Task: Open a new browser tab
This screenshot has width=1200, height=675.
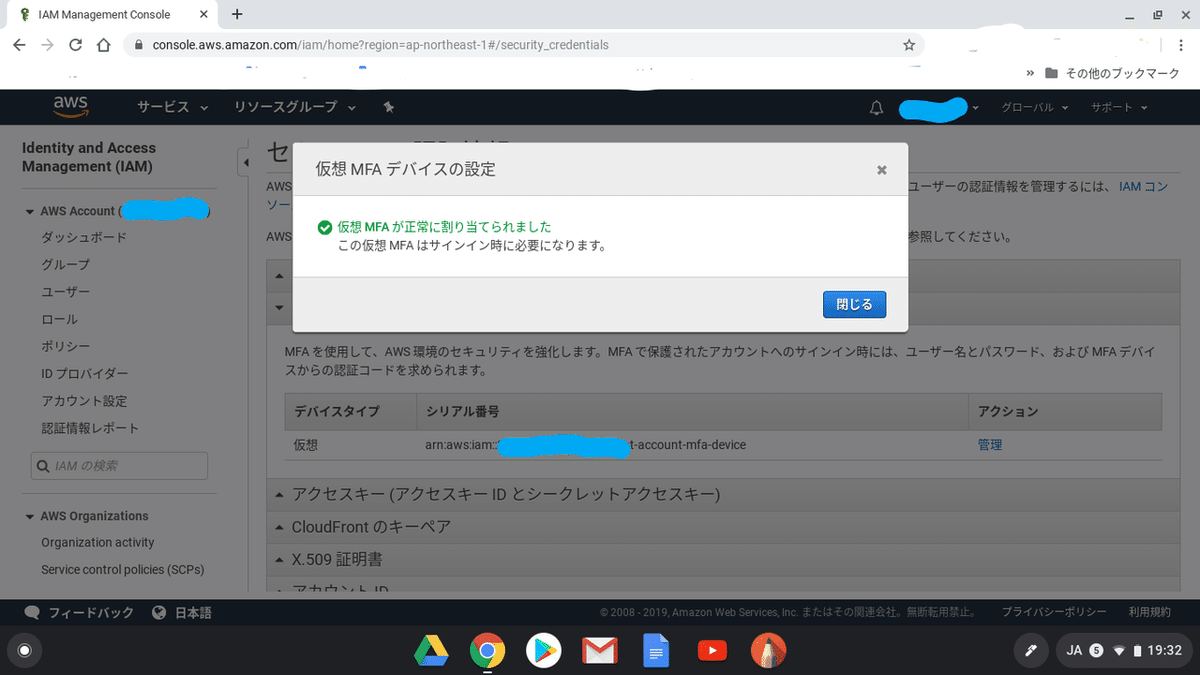Action: pos(237,14)
